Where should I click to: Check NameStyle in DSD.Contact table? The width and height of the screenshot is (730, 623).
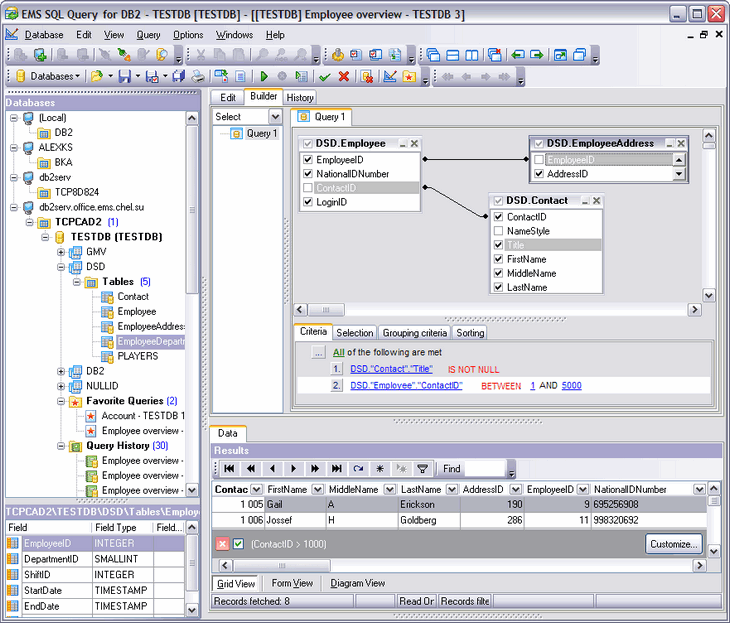point(498,231)
